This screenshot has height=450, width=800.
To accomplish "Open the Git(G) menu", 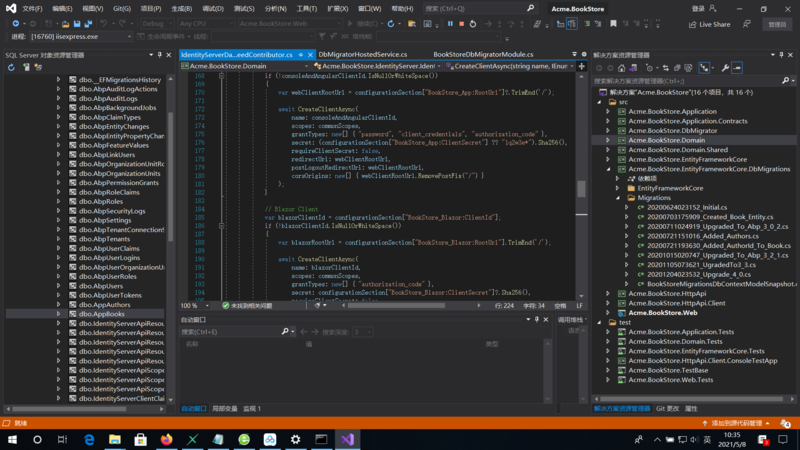I will point(122,9).
